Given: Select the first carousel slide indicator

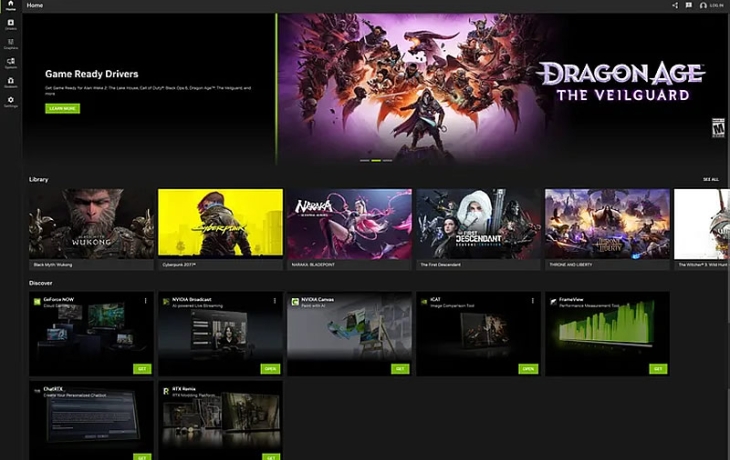Looking at the screenshot, I should [365, 161].
